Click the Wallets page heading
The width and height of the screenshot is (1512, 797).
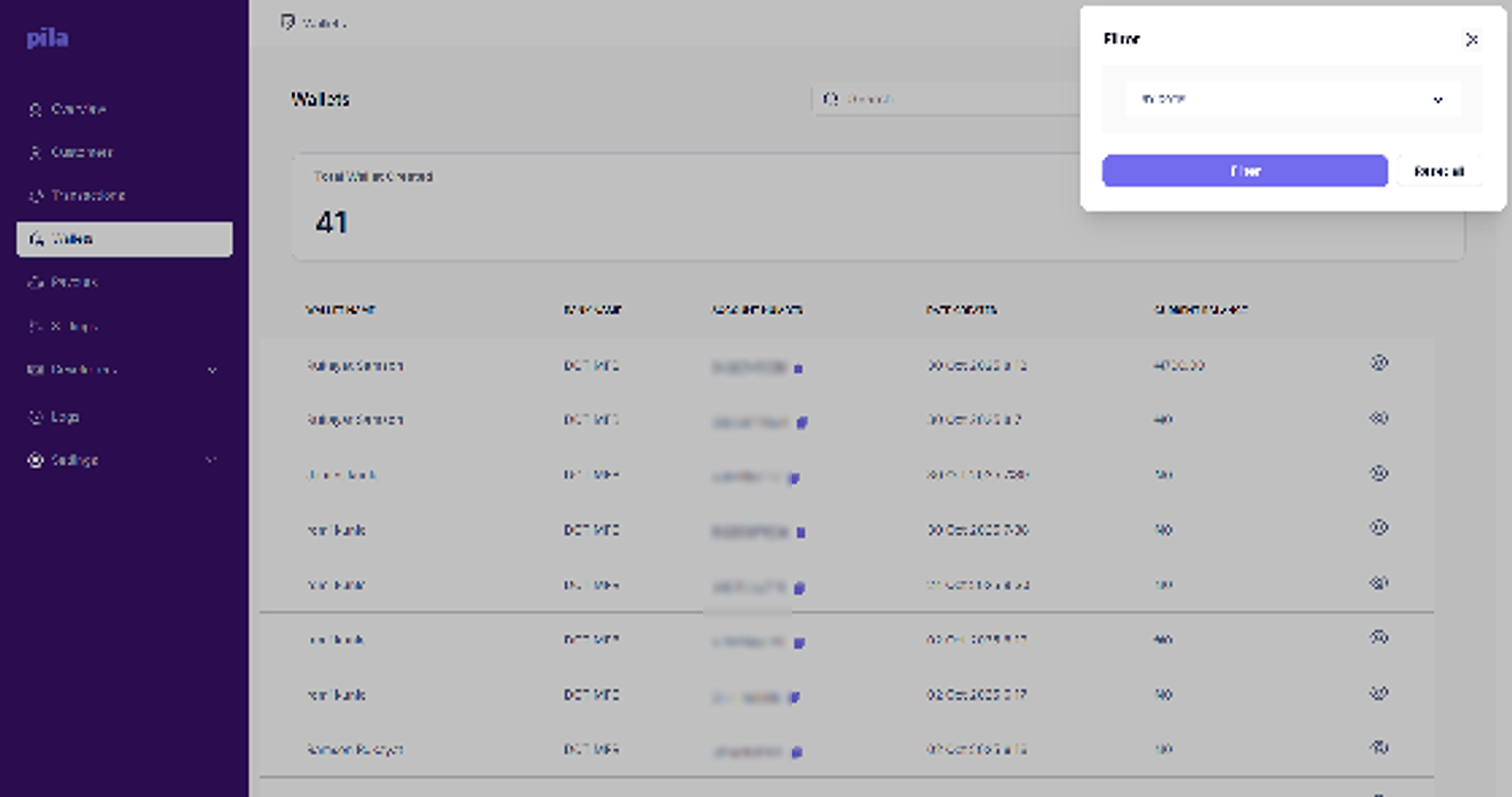click(320, 99)
